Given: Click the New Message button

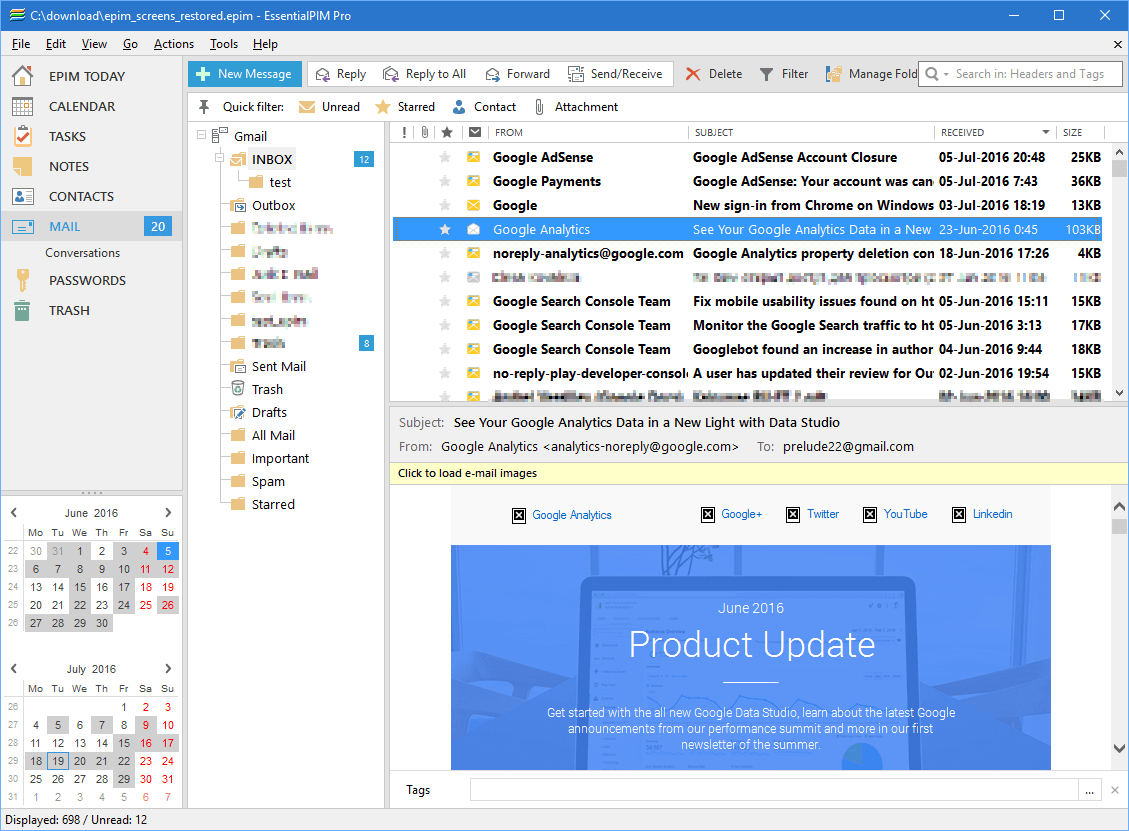Looking at the screenshot, I should point(245,74).
